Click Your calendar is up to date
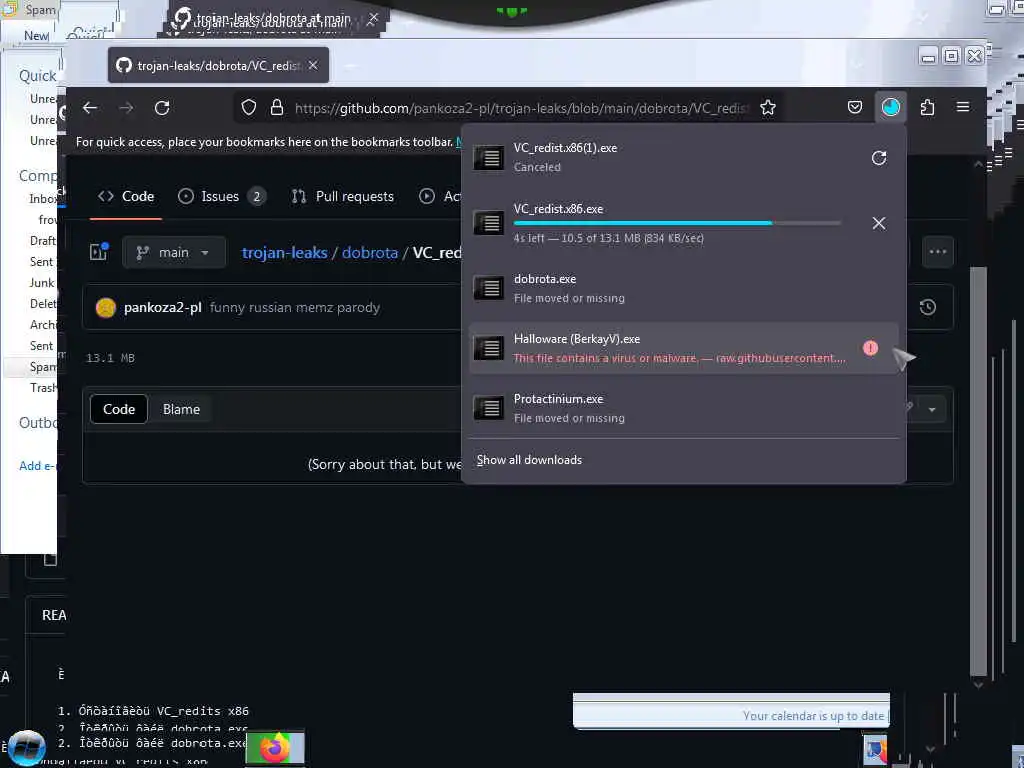The image size is (1024, 768). point(813,716)
